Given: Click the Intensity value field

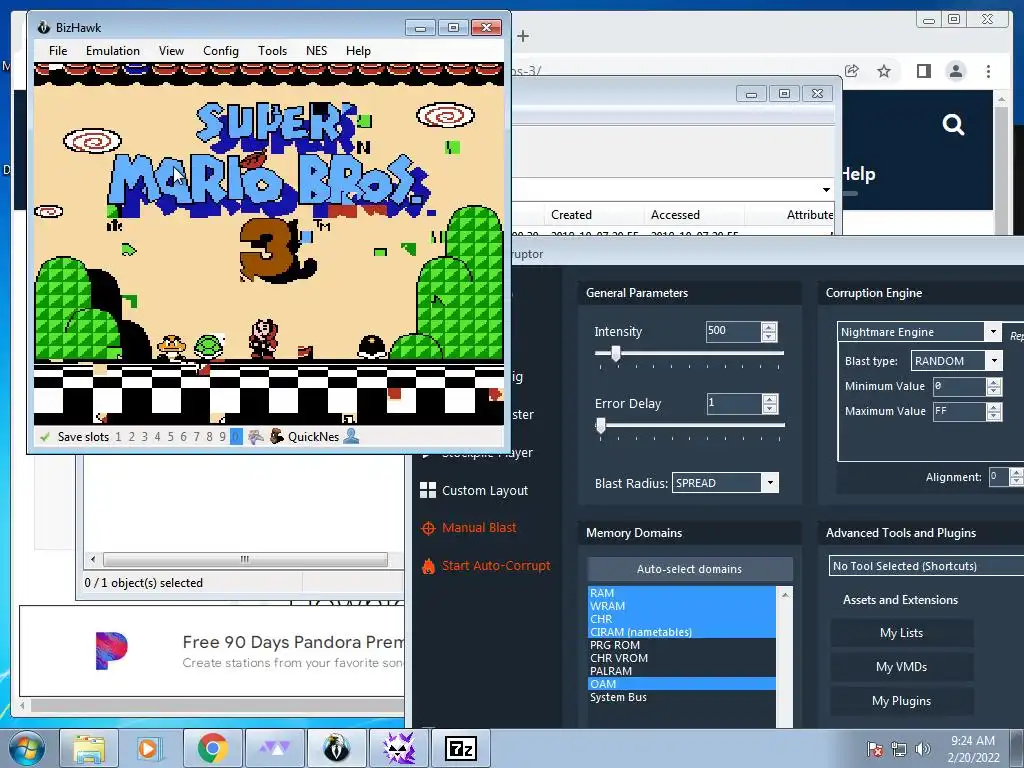Looking at the screenshot, I should tap(733, 331).
